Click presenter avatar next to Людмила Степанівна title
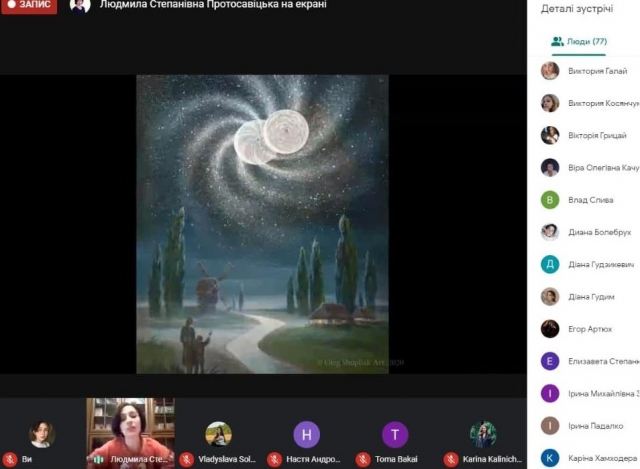Image resolution: width=640 pixels, height=469 pixels. [x=80, y=6]
